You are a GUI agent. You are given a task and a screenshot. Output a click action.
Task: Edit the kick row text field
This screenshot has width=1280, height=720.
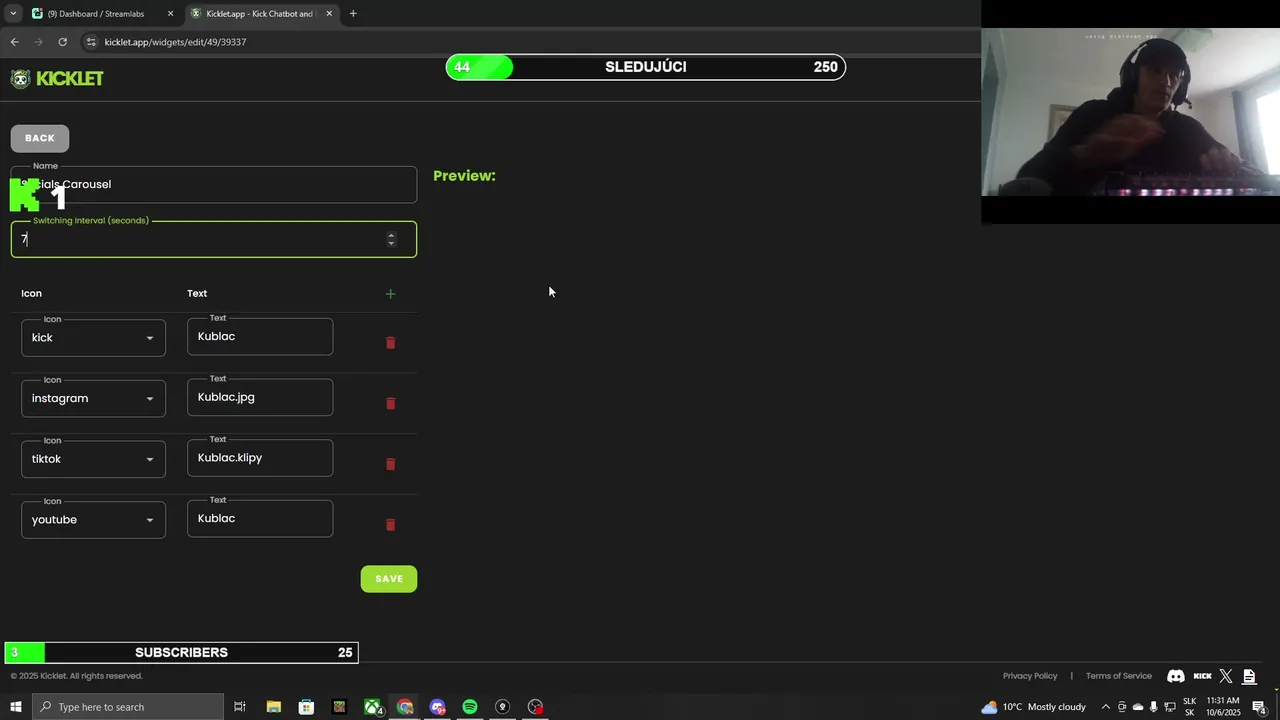point(260,337)
